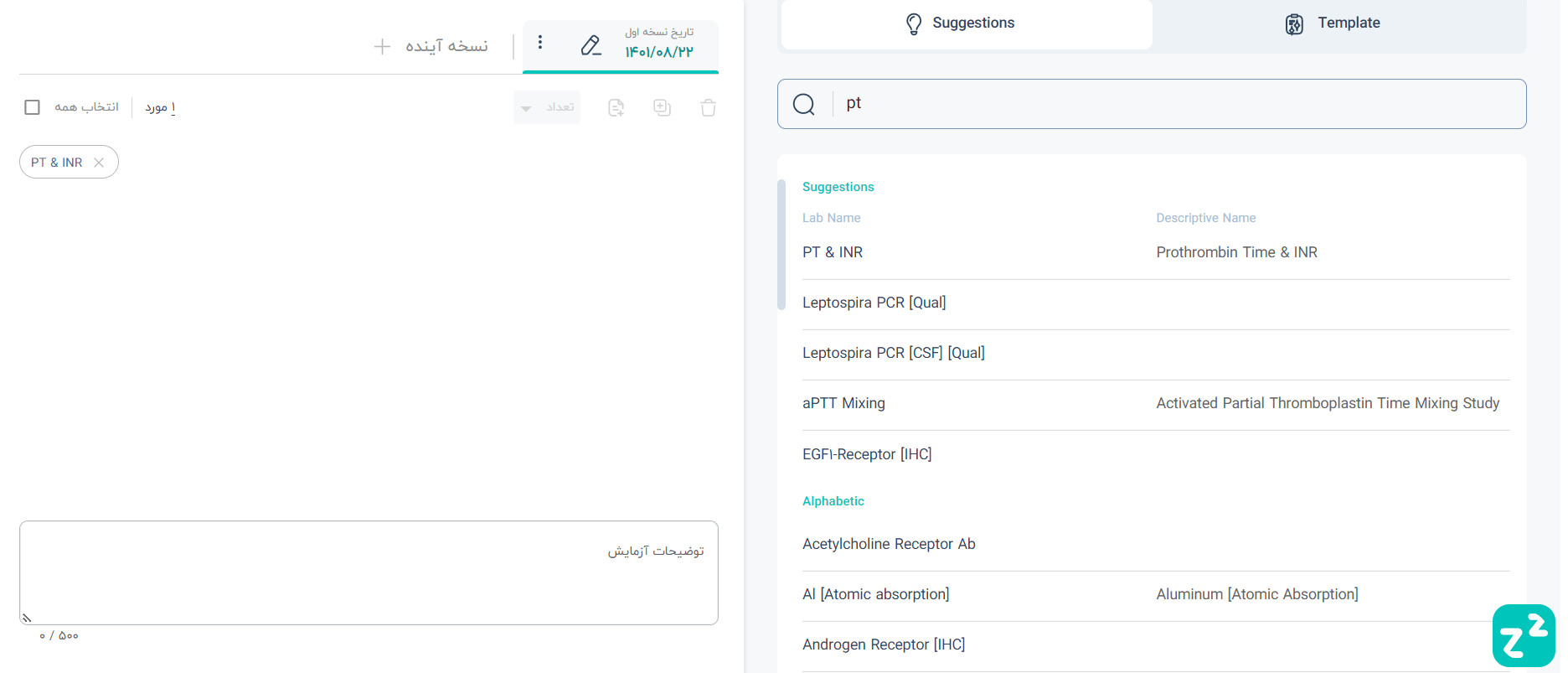1568x673 pixels.
Task: Switch to the Suggestions tab
Action: [x=967, y=23]
